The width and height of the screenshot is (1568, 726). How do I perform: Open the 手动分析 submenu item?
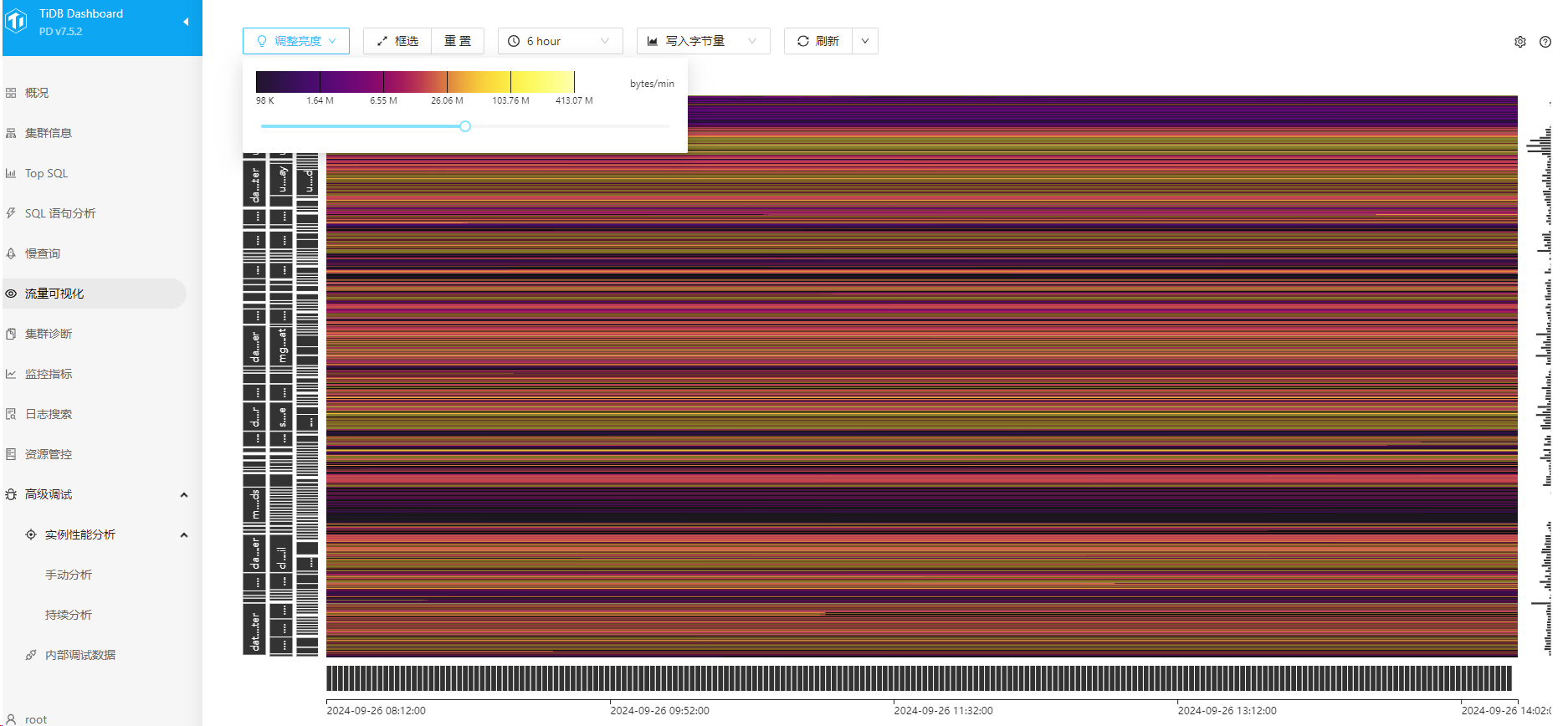(68, 575)
